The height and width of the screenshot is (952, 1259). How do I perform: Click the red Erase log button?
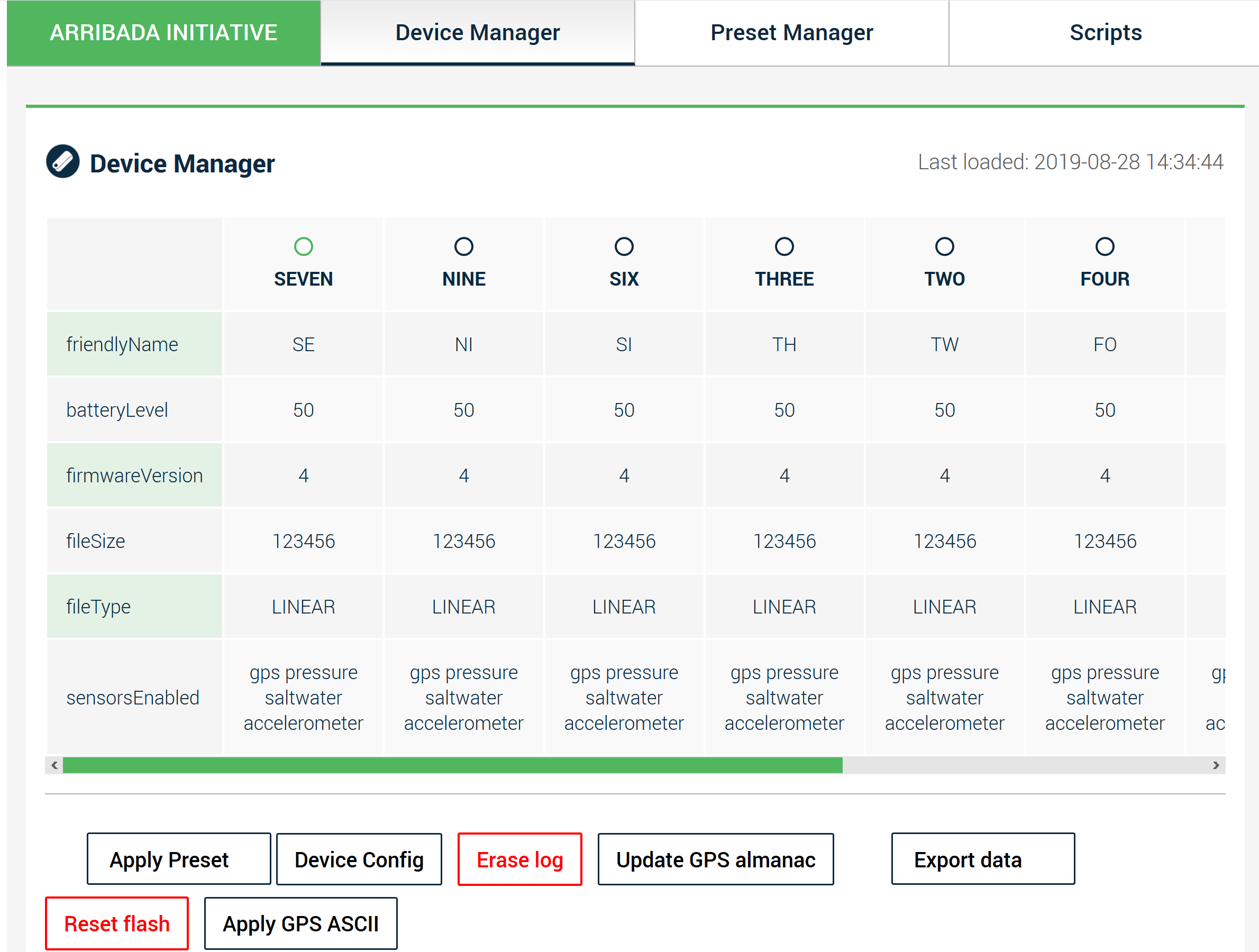(519, 859)
